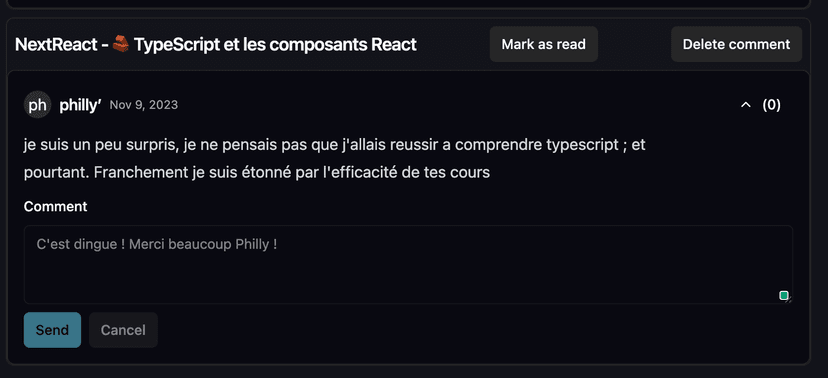
Task: Click the Nov 9, 2023 timestamp
Action: [144, 105]
